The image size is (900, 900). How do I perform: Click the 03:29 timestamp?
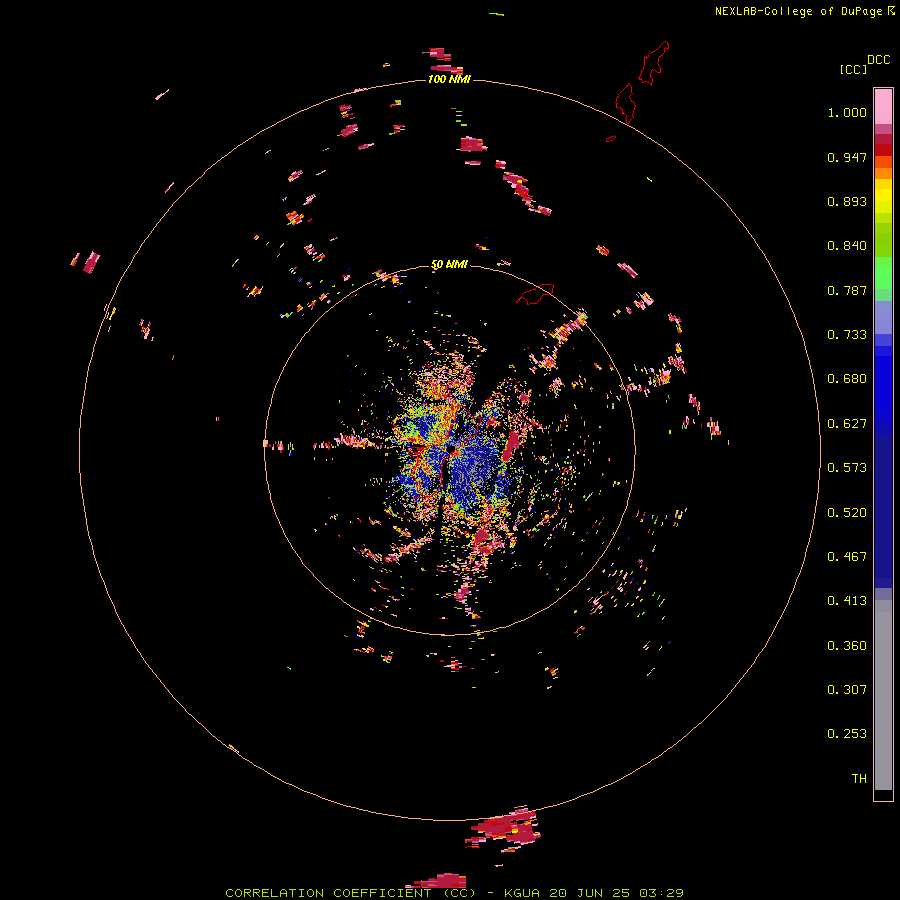tap(662, 893)
